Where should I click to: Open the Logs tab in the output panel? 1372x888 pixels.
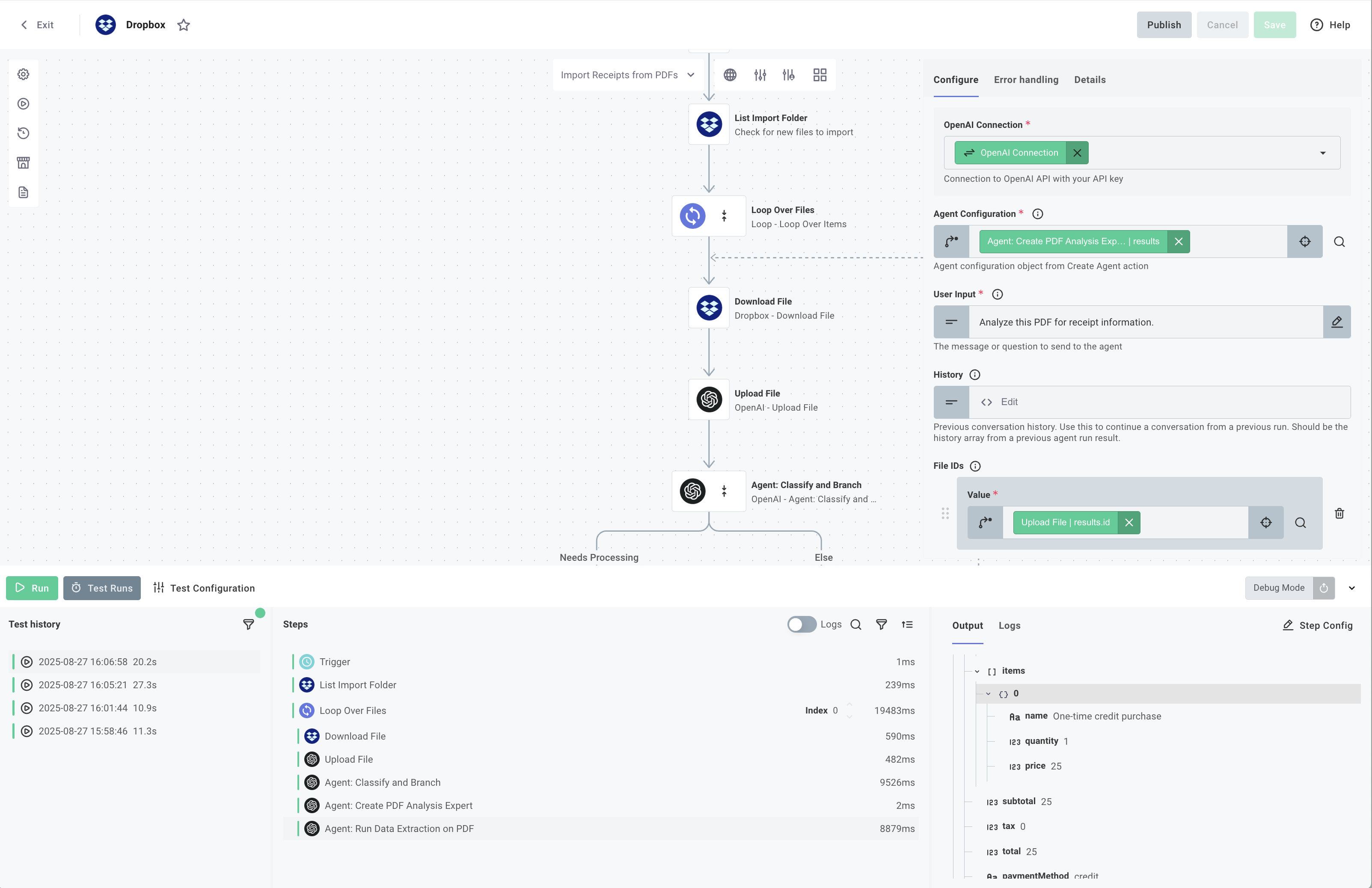click(x=1010, y=625)
